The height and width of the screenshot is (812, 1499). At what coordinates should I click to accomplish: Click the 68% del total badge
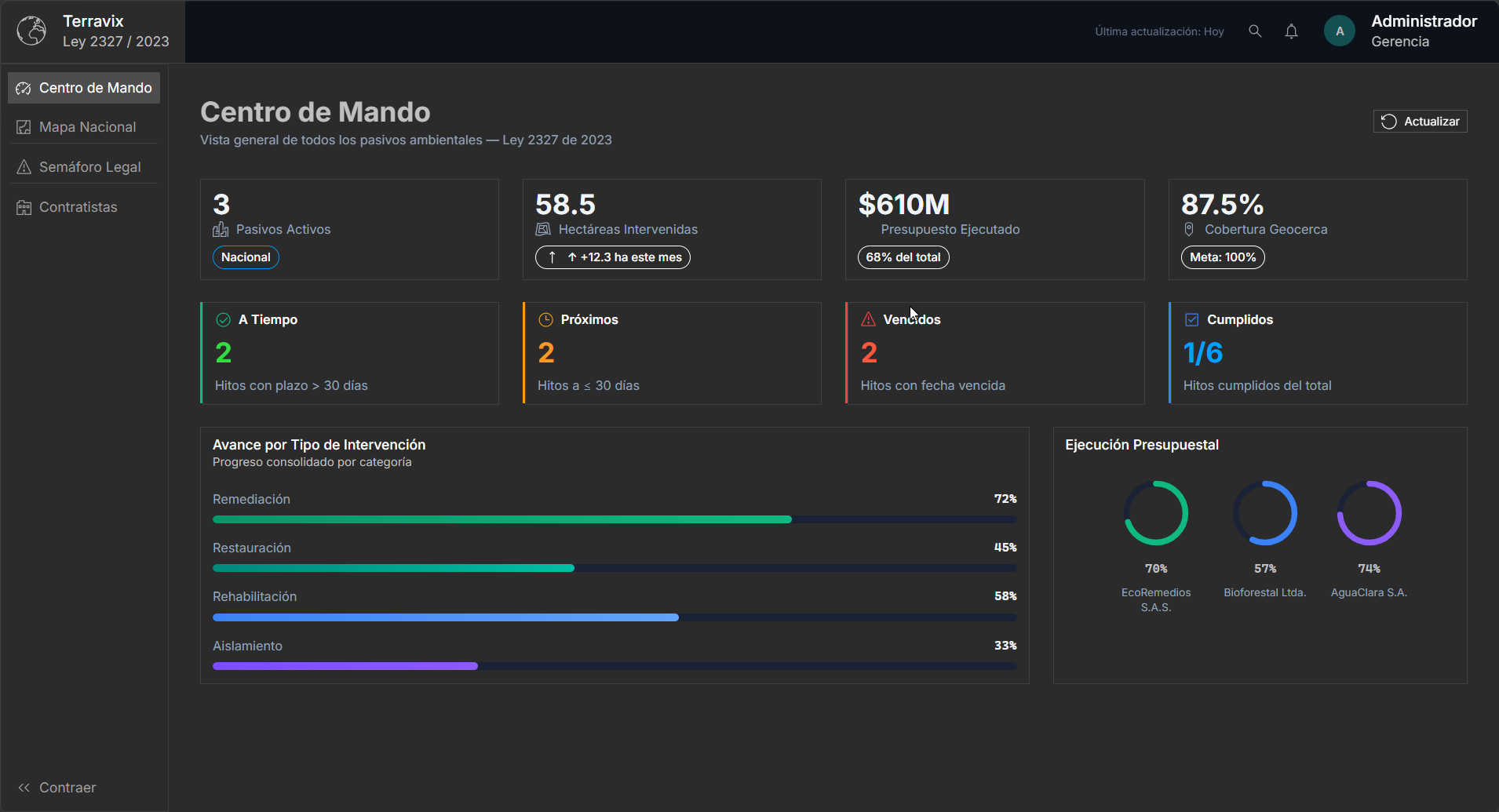(903, 257)
